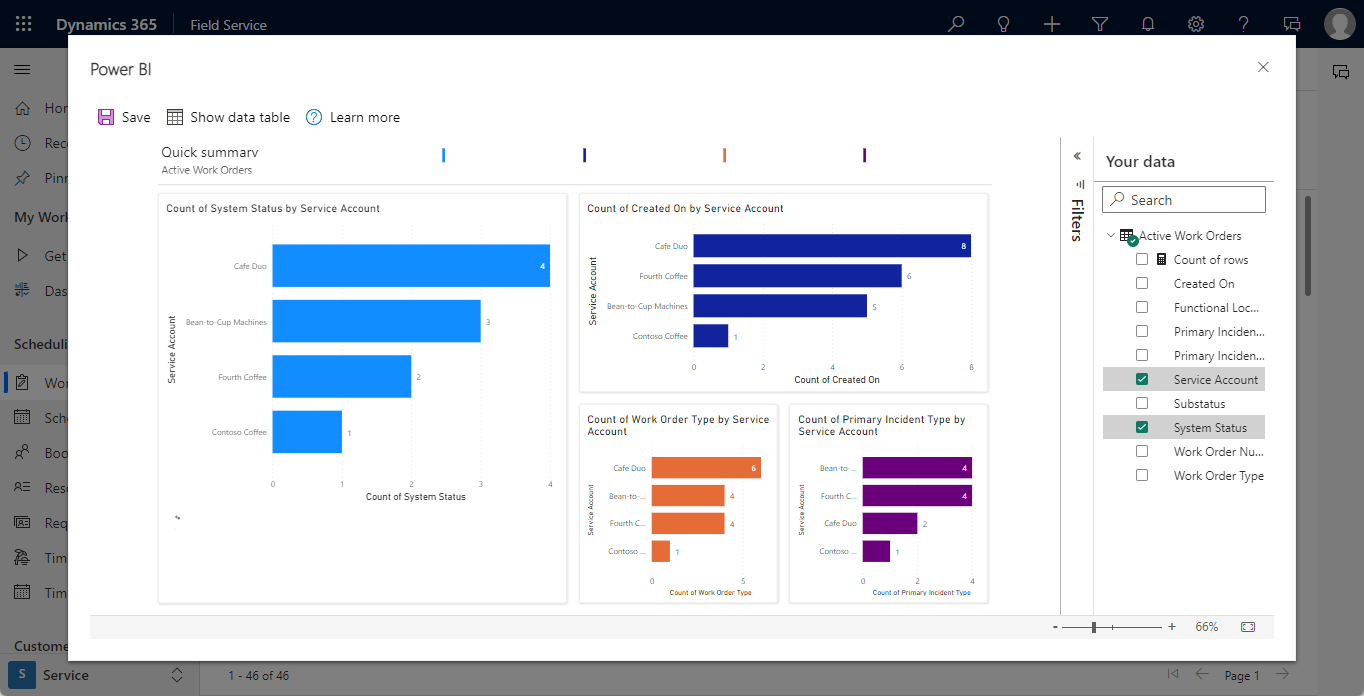Click the Learn more question icon

point(314,117)
